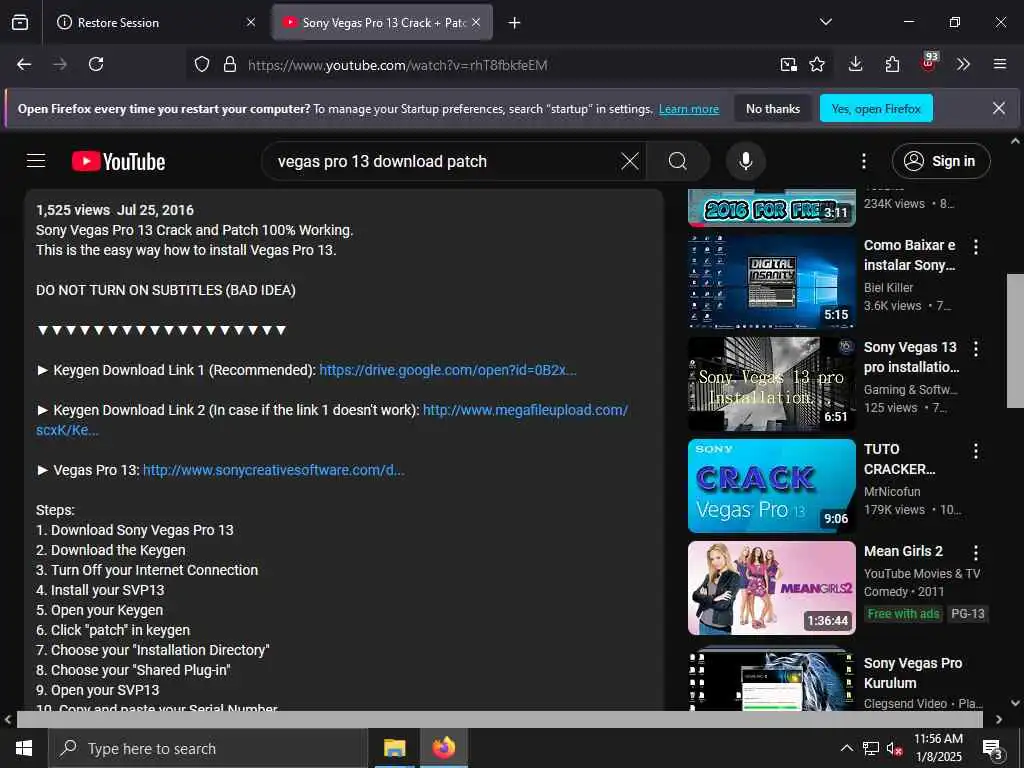
Task: Open picture-in-picture icon in address bar
Action: (x=788, y=65)
